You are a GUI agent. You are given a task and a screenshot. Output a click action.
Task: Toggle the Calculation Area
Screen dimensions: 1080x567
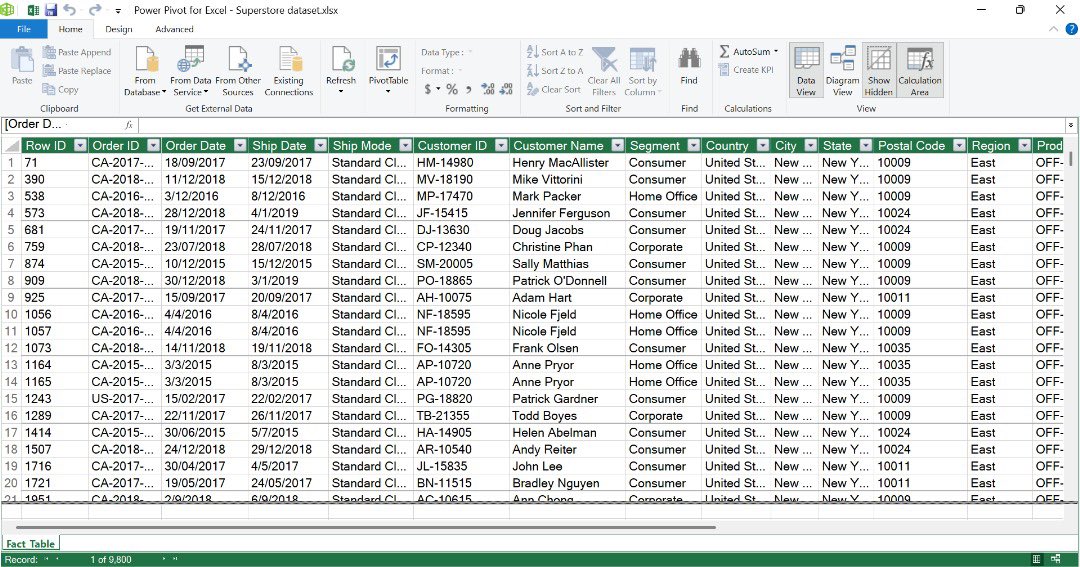pos(920,71)
